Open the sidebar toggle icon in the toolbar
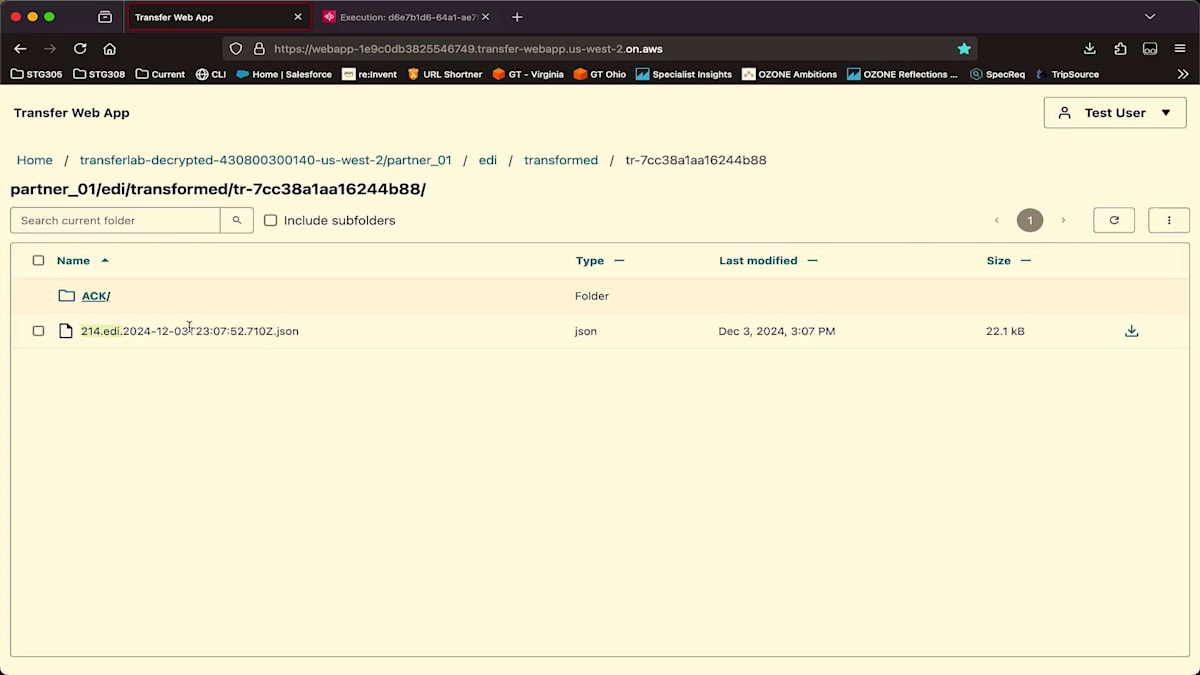 click(1150, 48)
